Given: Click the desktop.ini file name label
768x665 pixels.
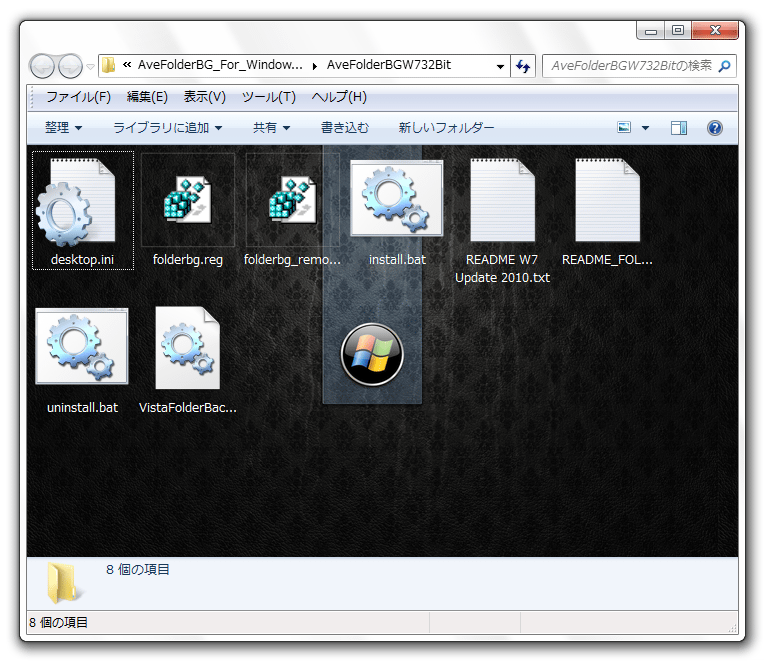Looking at the screenshot, I should click(82, 260).
